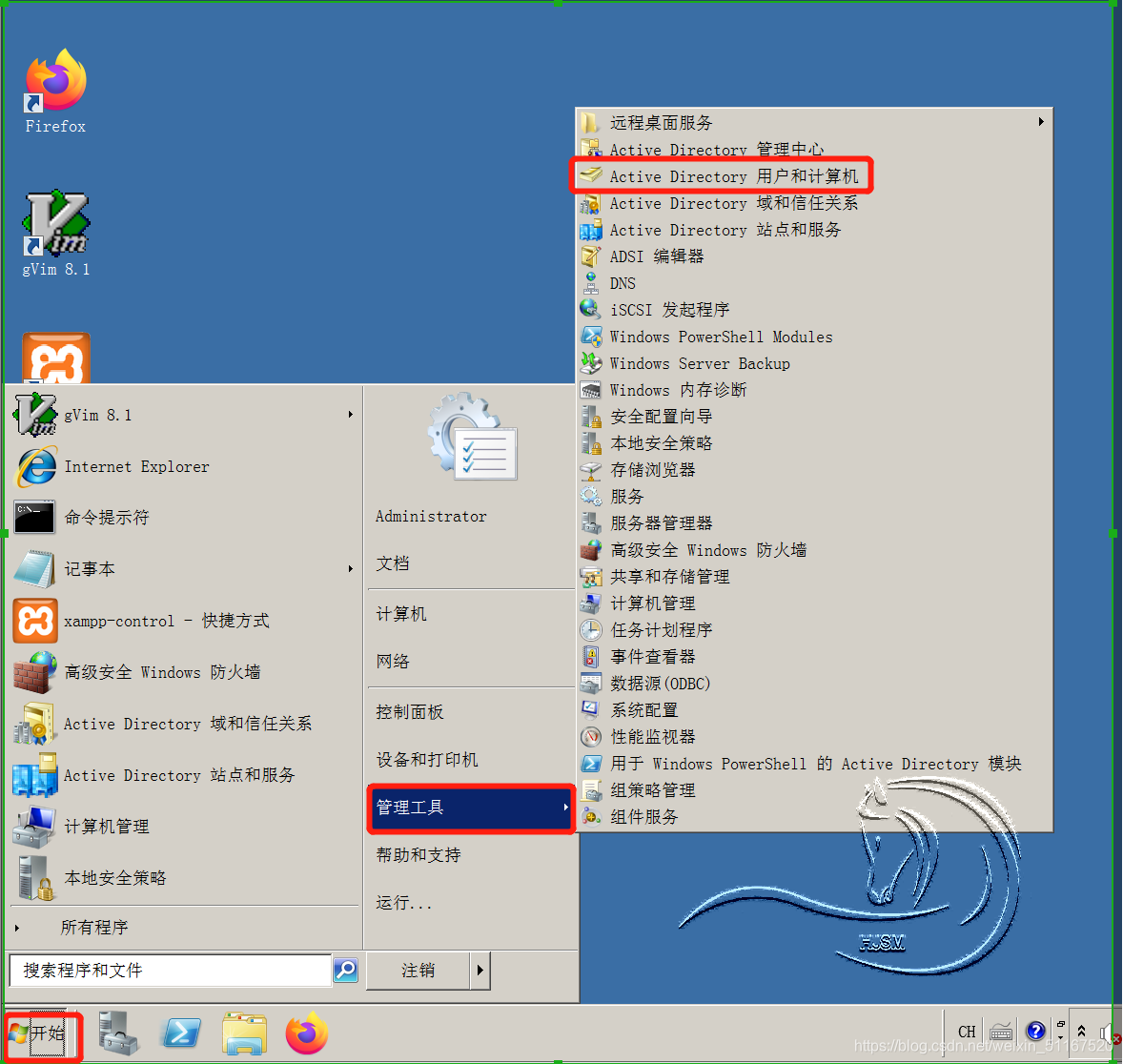The height and width of the screenshot is (1064, 1123).
Task: Click help question mark tray icon
Action: coord(1035,1032)
